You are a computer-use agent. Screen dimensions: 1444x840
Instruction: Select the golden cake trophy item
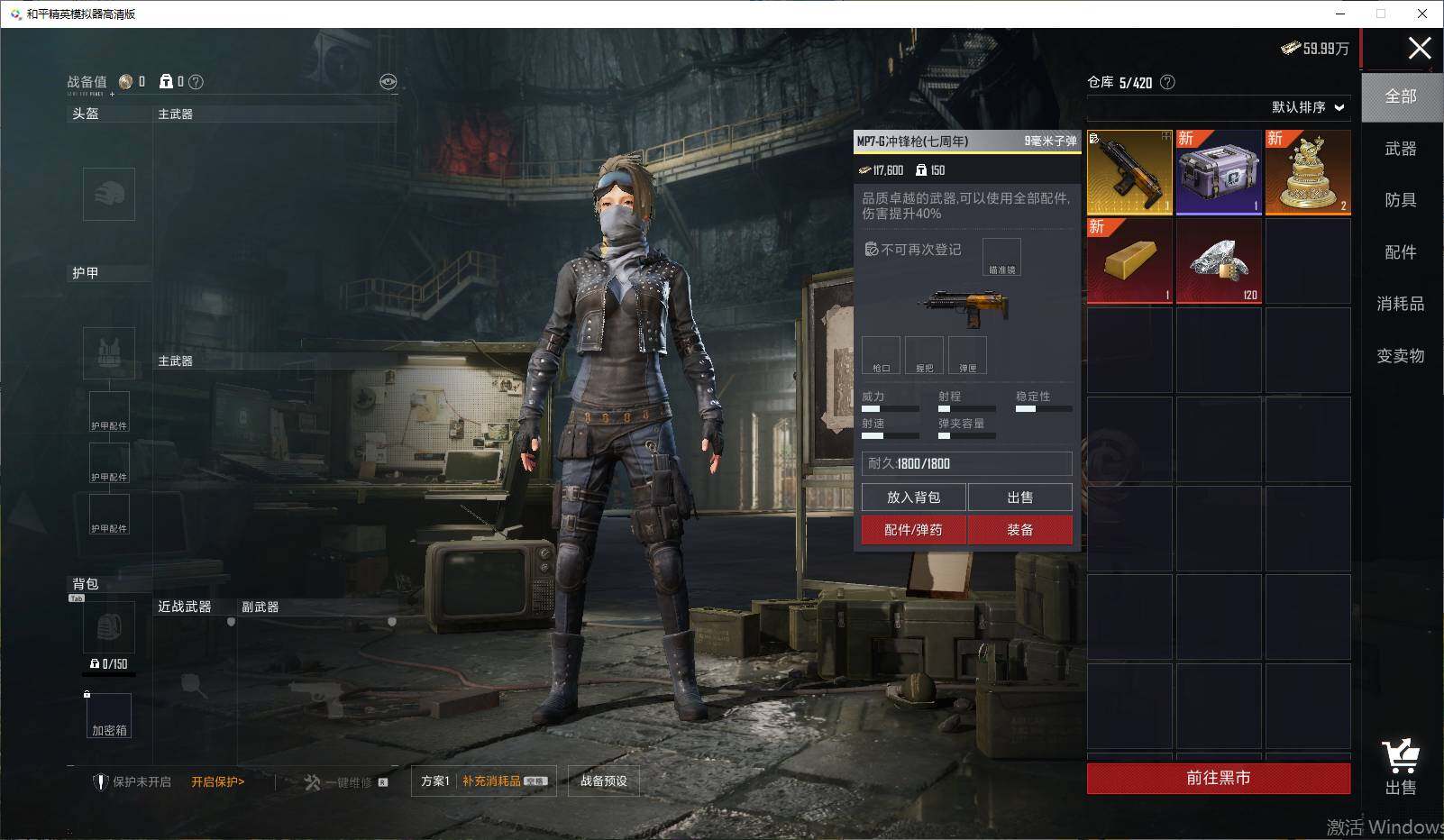pos(1308,172)
